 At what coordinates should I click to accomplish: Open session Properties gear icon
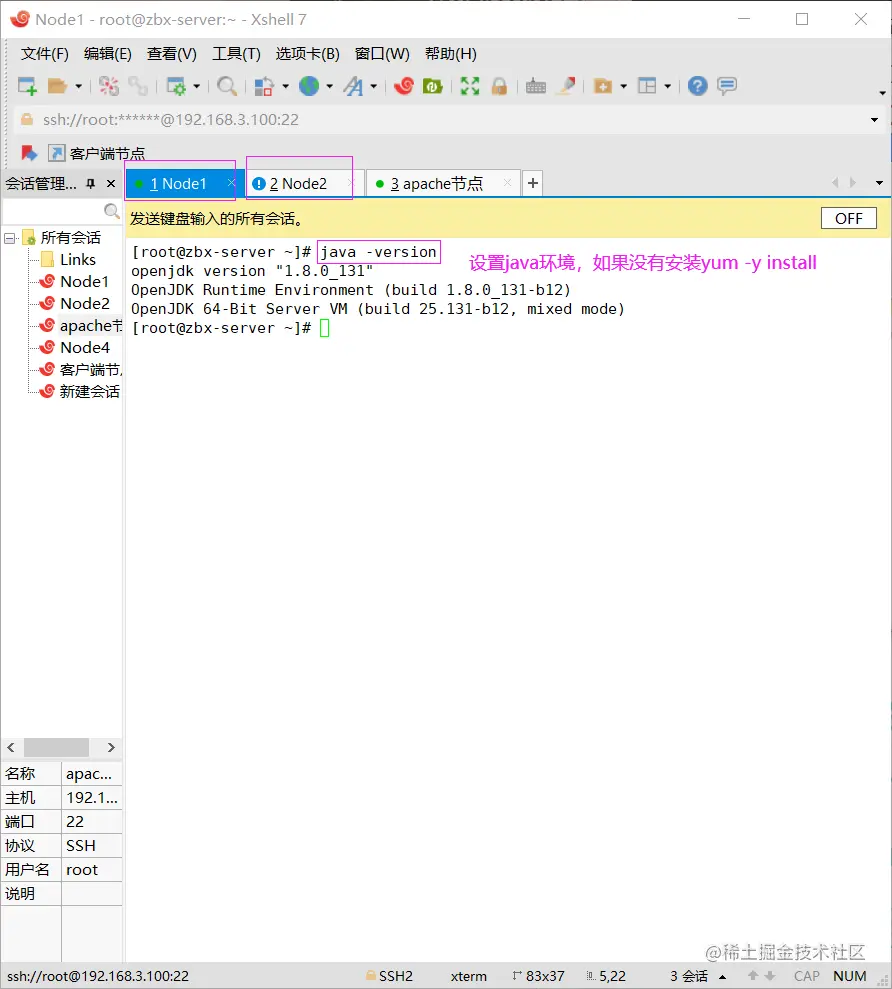[x=176, y=86]
